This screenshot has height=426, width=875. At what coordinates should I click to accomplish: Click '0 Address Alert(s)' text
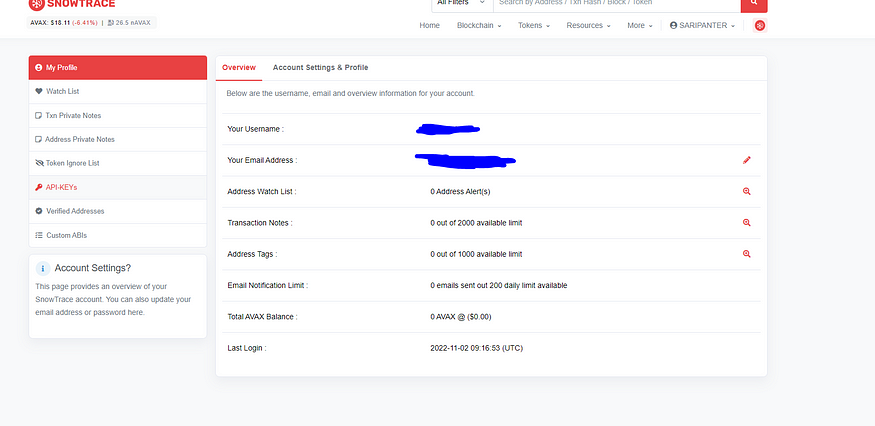point(460,192)
